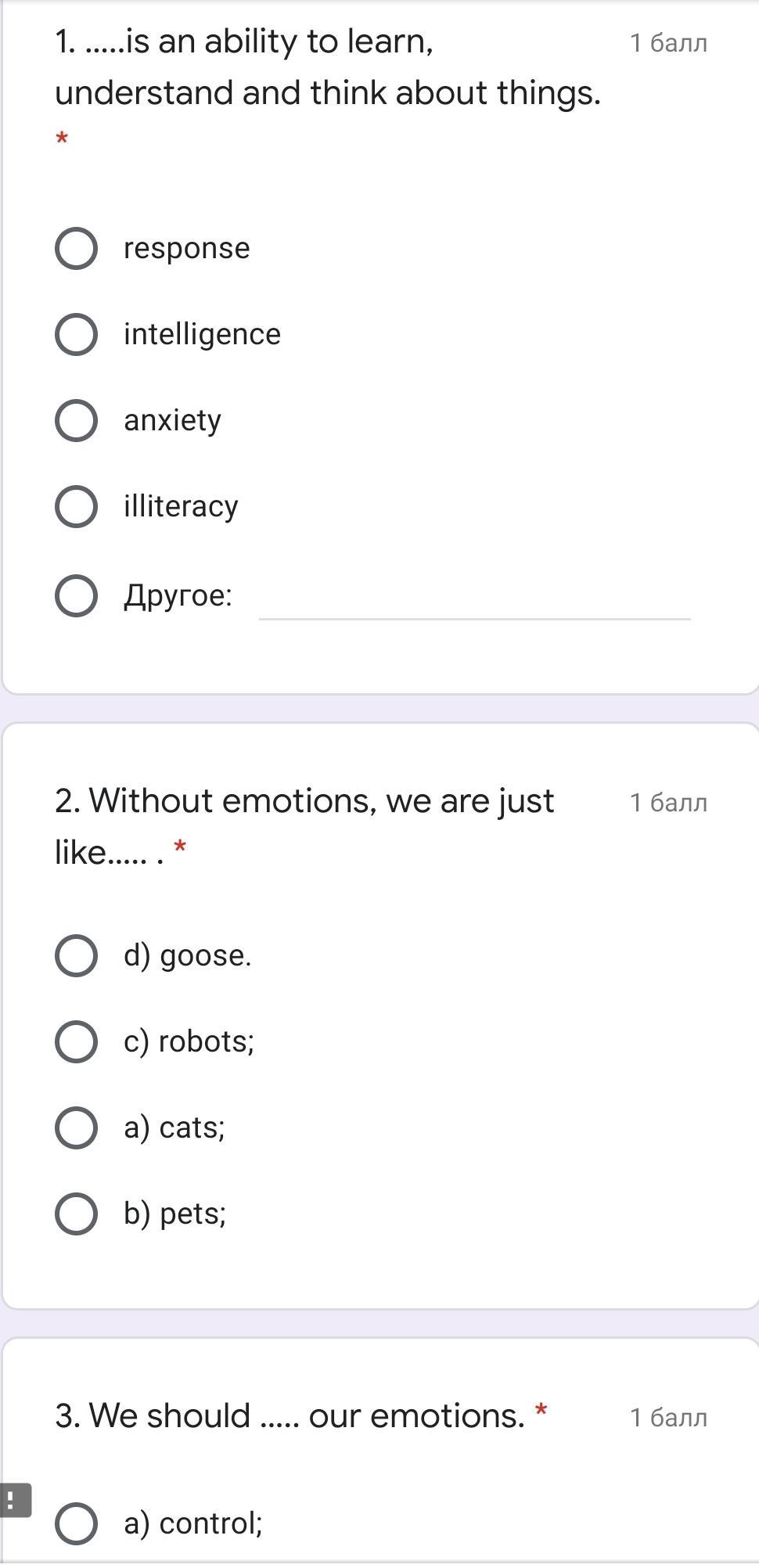Click the "We should ..... our emotions" question
The image size is (759, 1568).
pyautogui.click(x=290, y=1416)
